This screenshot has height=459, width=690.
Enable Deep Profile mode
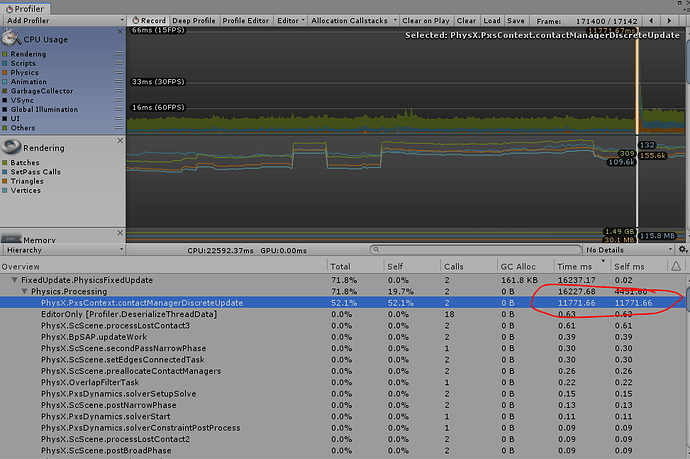(194, 21)
